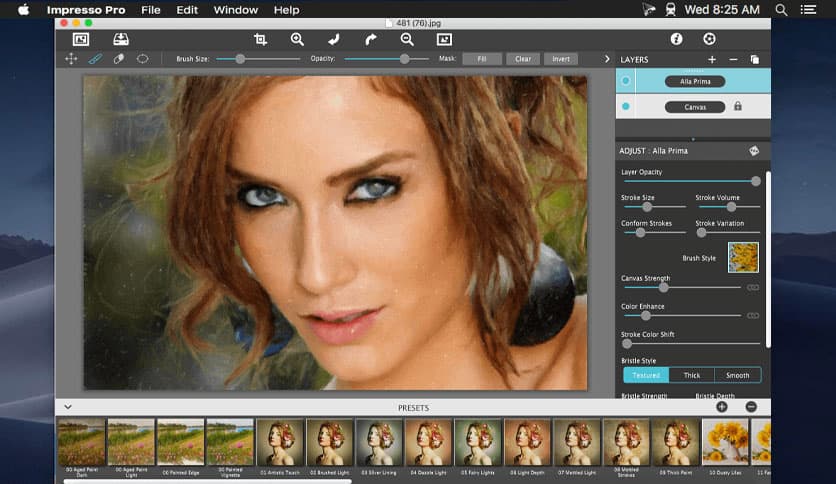The width and height of the screenshot is (836, 484).
Task: Remove preset with minus button
Action: point(751,407)
